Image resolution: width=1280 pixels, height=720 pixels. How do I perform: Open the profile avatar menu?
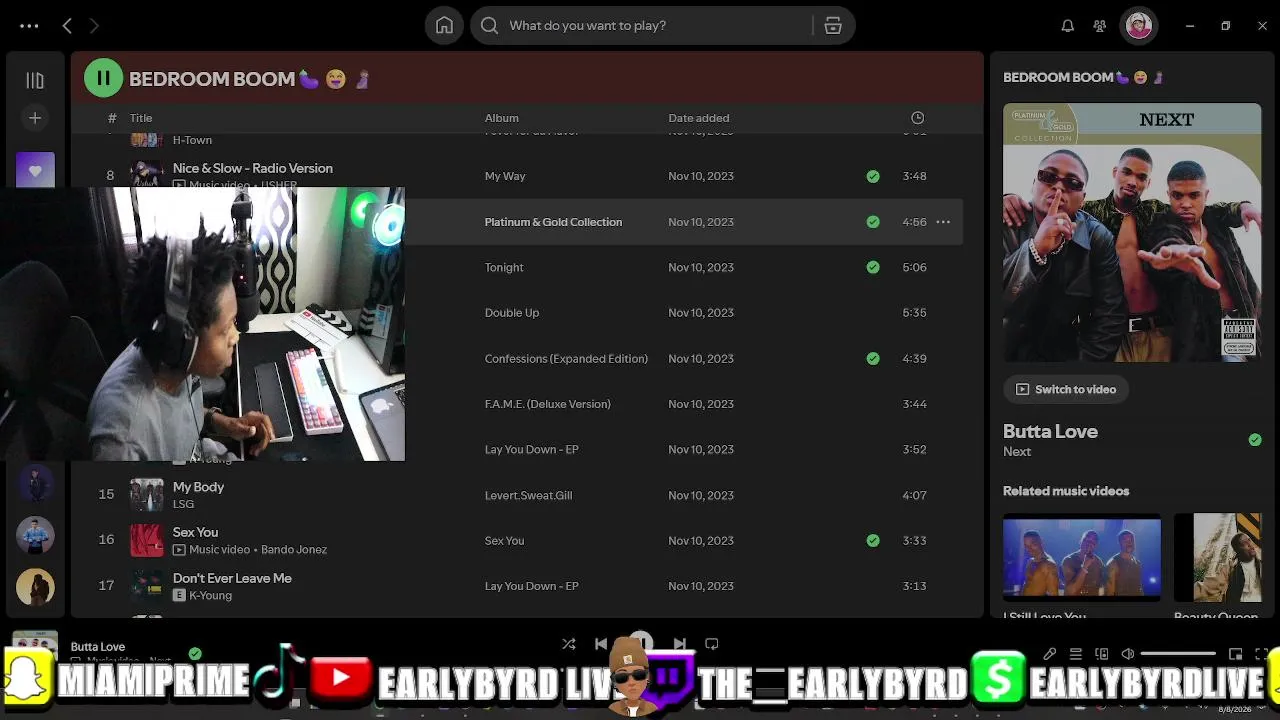tap(1139, 26)
